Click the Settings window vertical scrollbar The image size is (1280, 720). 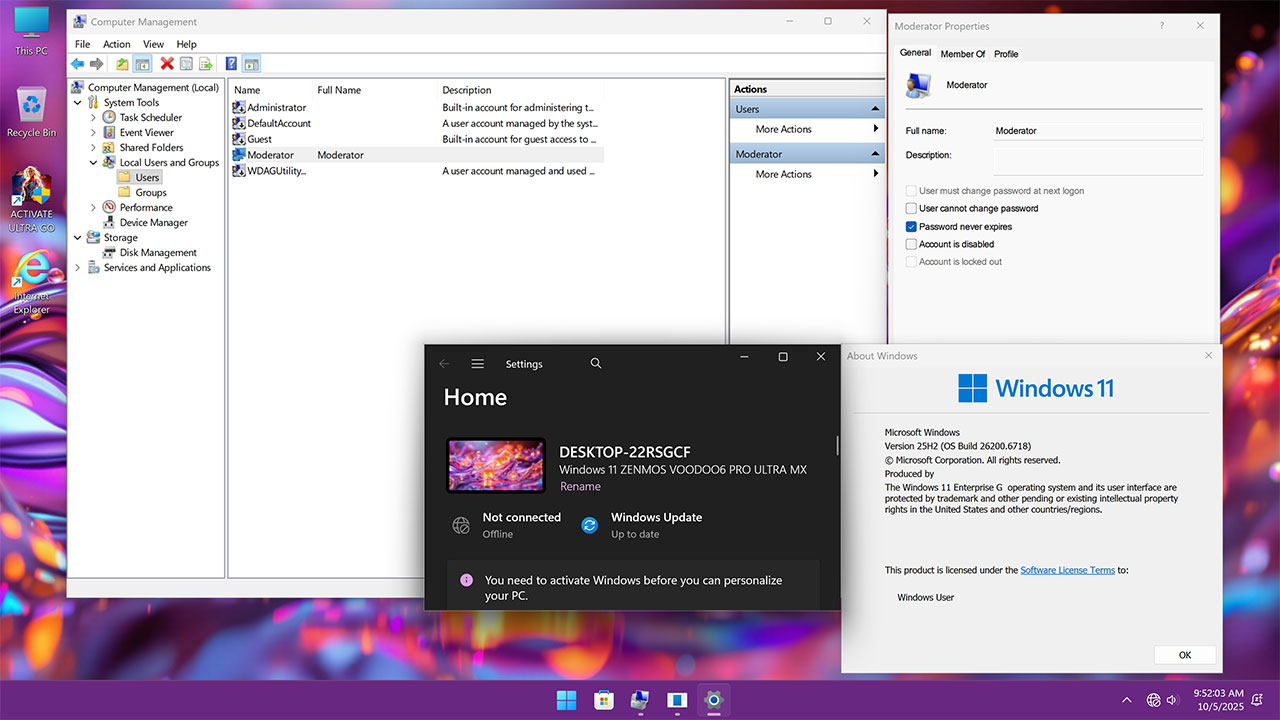pos(837,446)
